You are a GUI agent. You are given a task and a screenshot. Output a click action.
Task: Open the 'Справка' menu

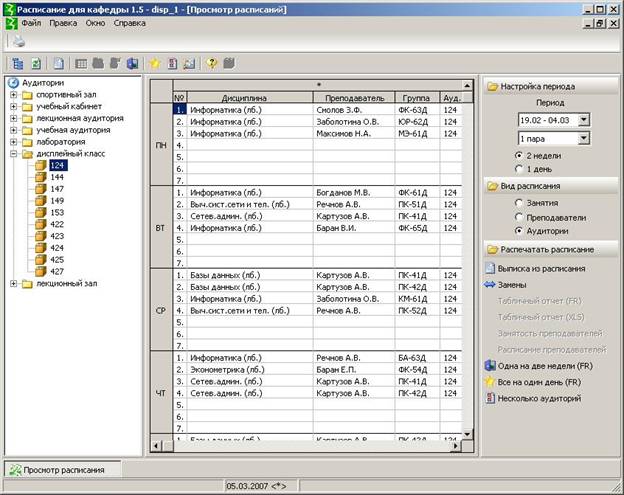(x=129, y=22)
